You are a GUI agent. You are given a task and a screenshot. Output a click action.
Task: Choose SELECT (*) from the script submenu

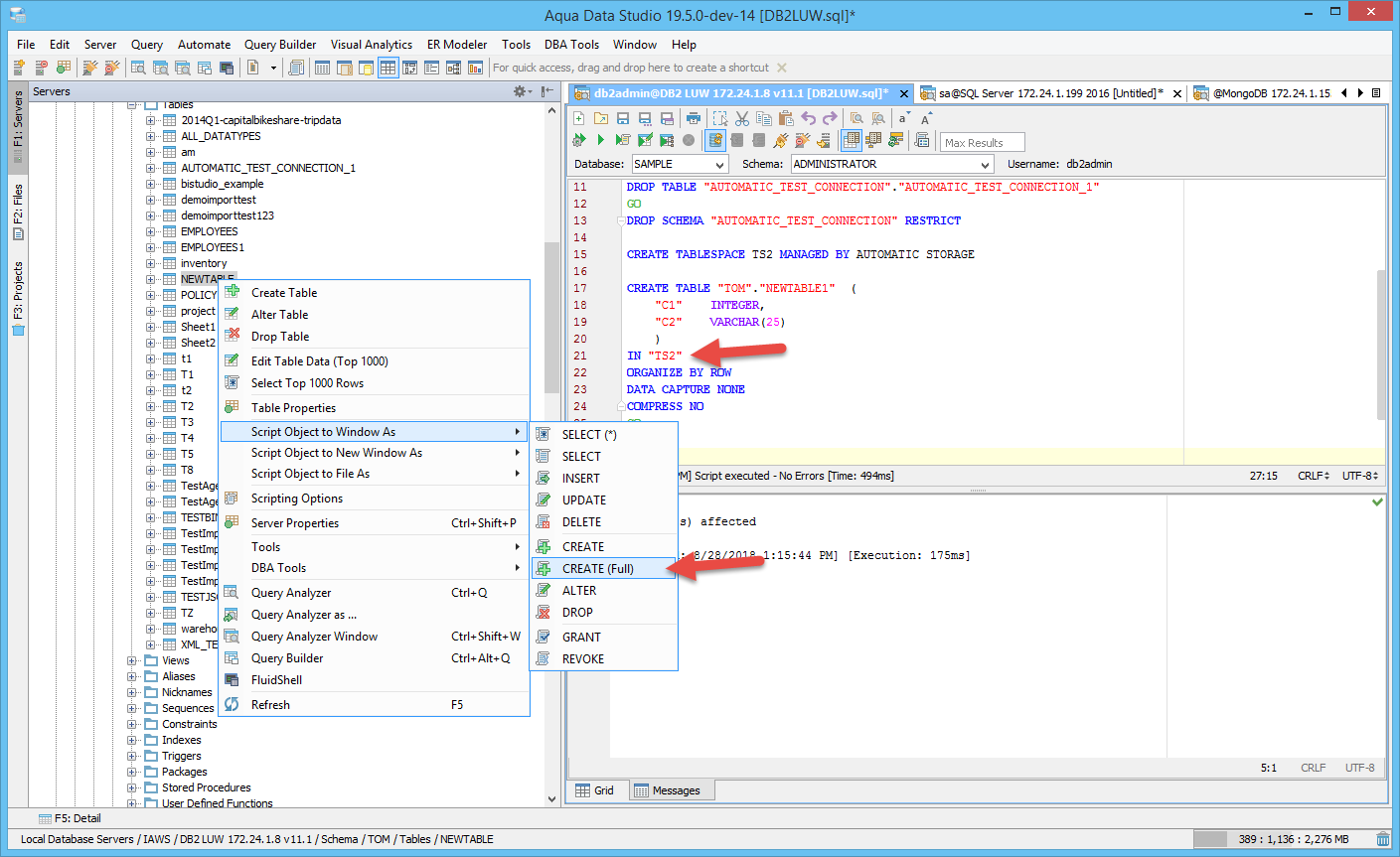(604, 435)
